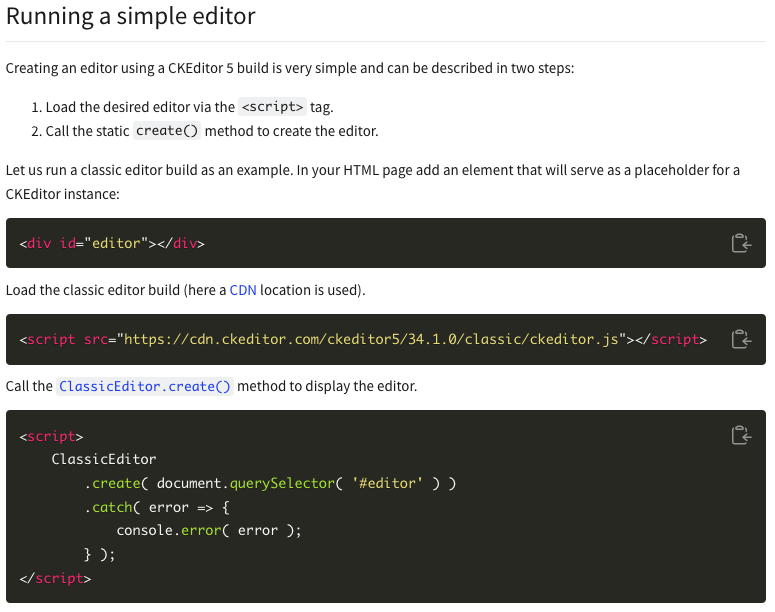Open the CDN link
The width and height of the screenshot is (775, 612).
(x=243, y=290)
